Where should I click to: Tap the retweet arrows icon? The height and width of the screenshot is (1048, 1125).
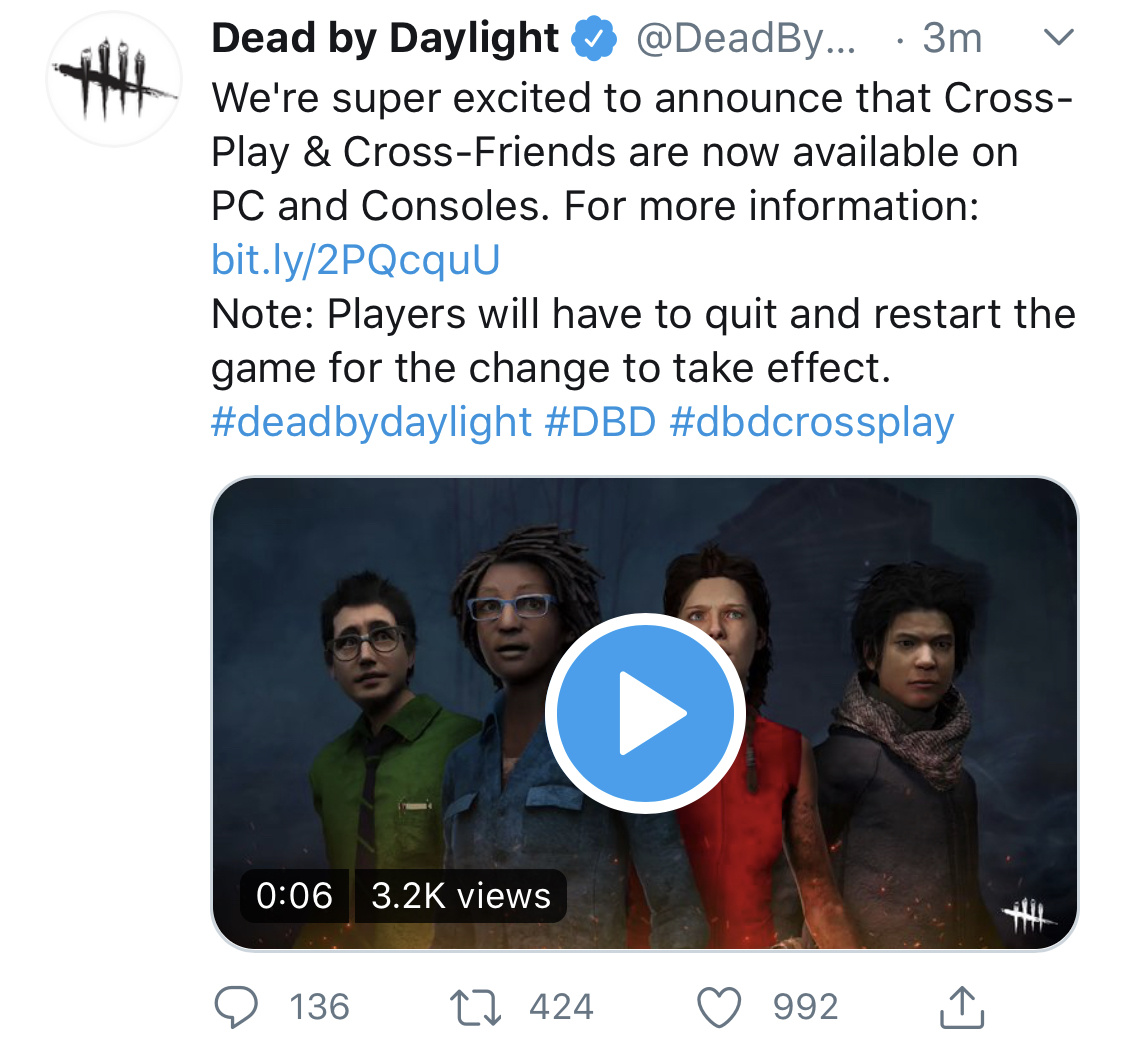coord(475,1007)
